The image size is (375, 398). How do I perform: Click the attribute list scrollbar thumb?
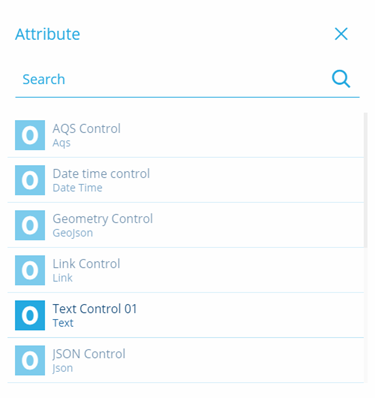click(x=365, y=180)
